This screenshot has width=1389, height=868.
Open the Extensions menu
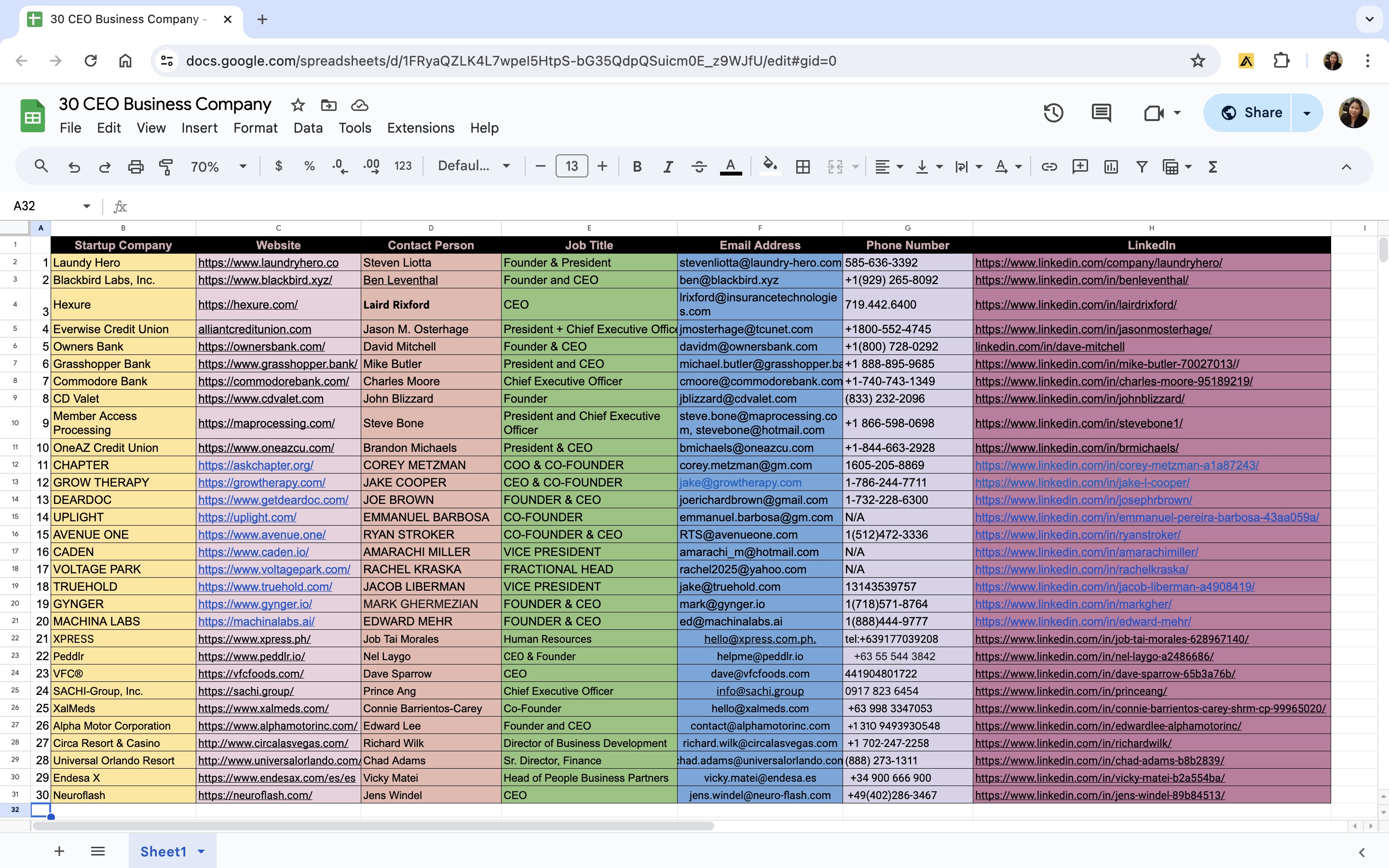(421, 128)
